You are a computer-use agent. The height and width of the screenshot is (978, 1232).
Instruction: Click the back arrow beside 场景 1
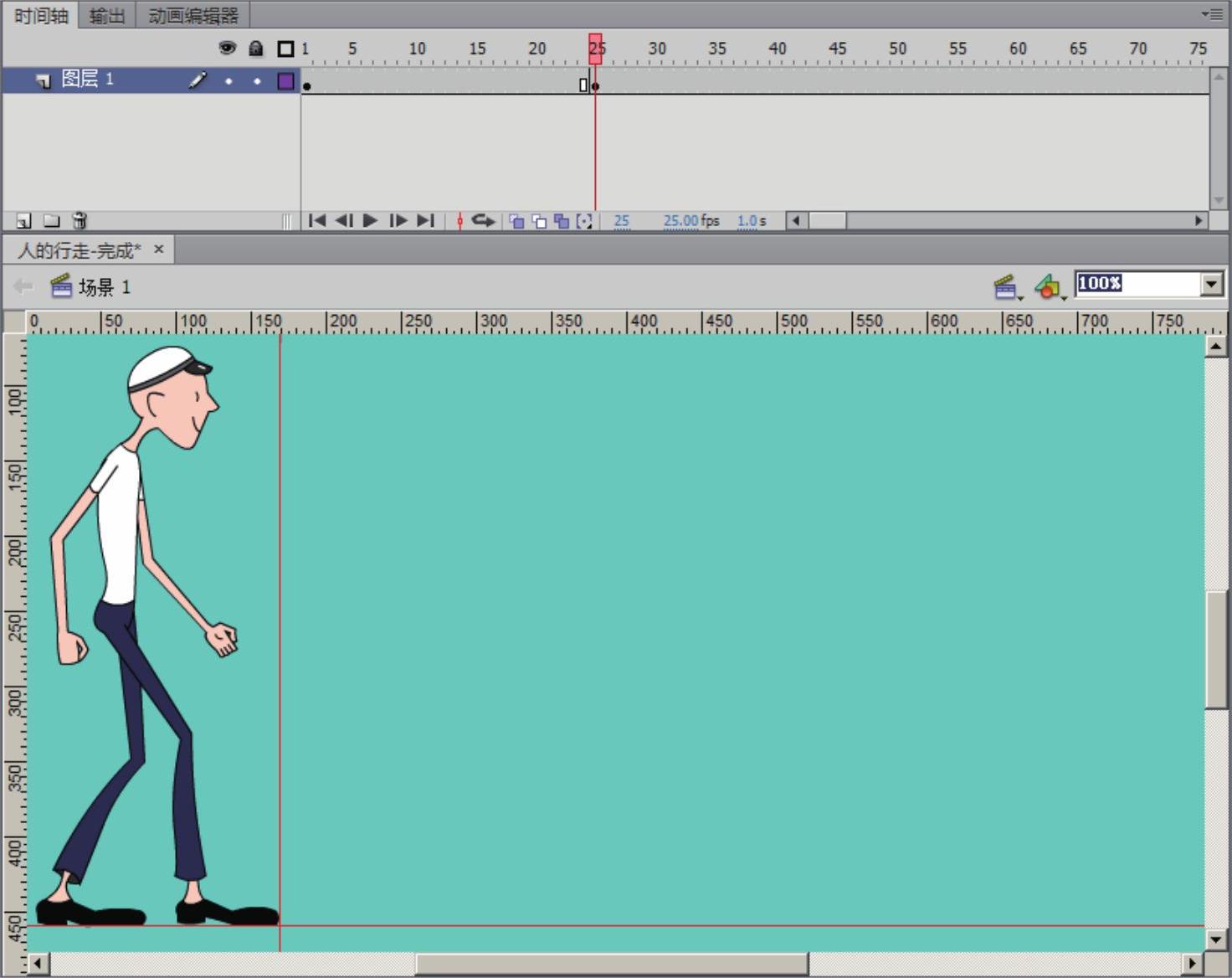(x=23, y=287)
